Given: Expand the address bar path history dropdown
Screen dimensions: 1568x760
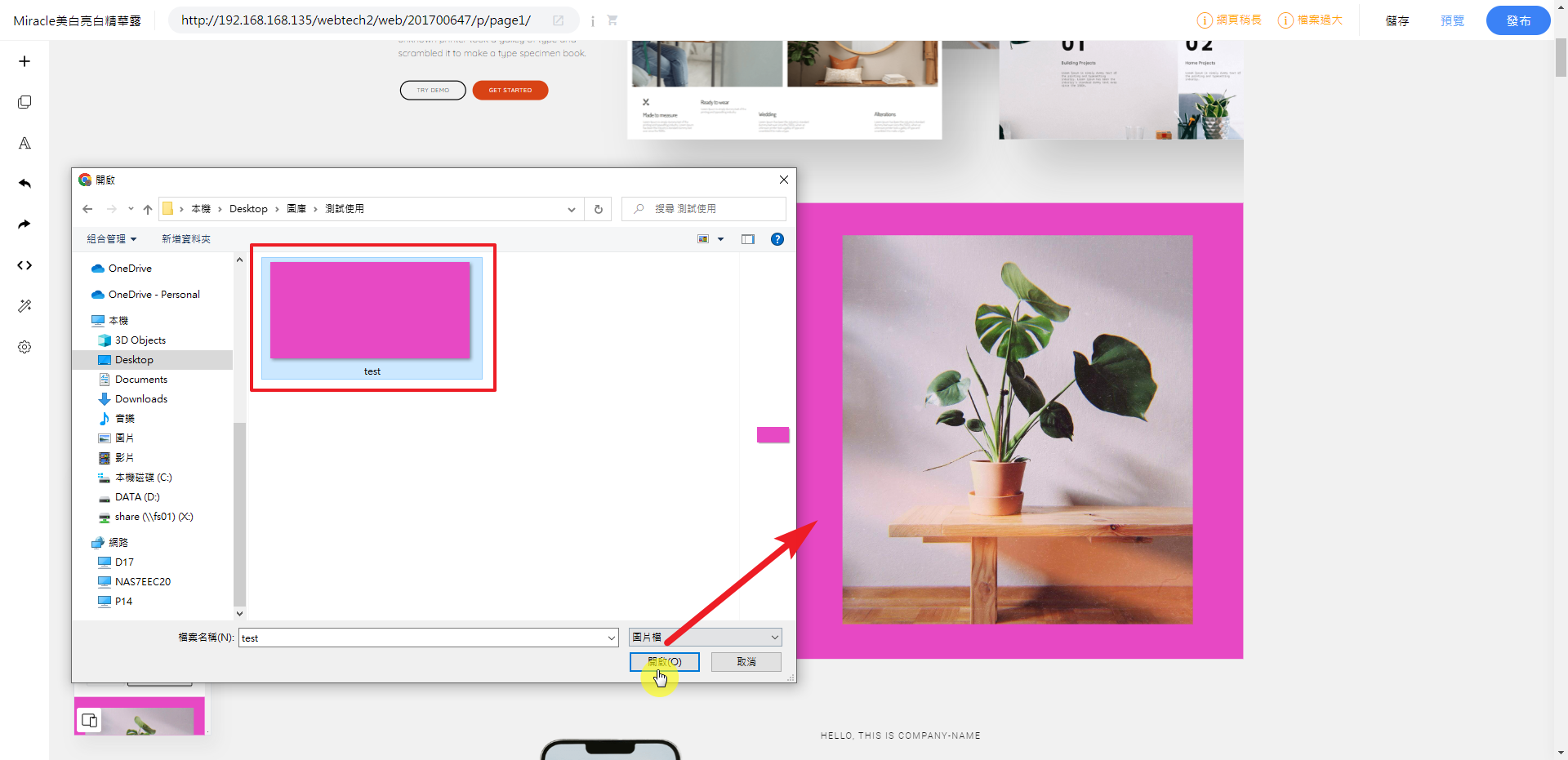Looking at the screenshot, I should pyautogui.click(x=571, y=209).
